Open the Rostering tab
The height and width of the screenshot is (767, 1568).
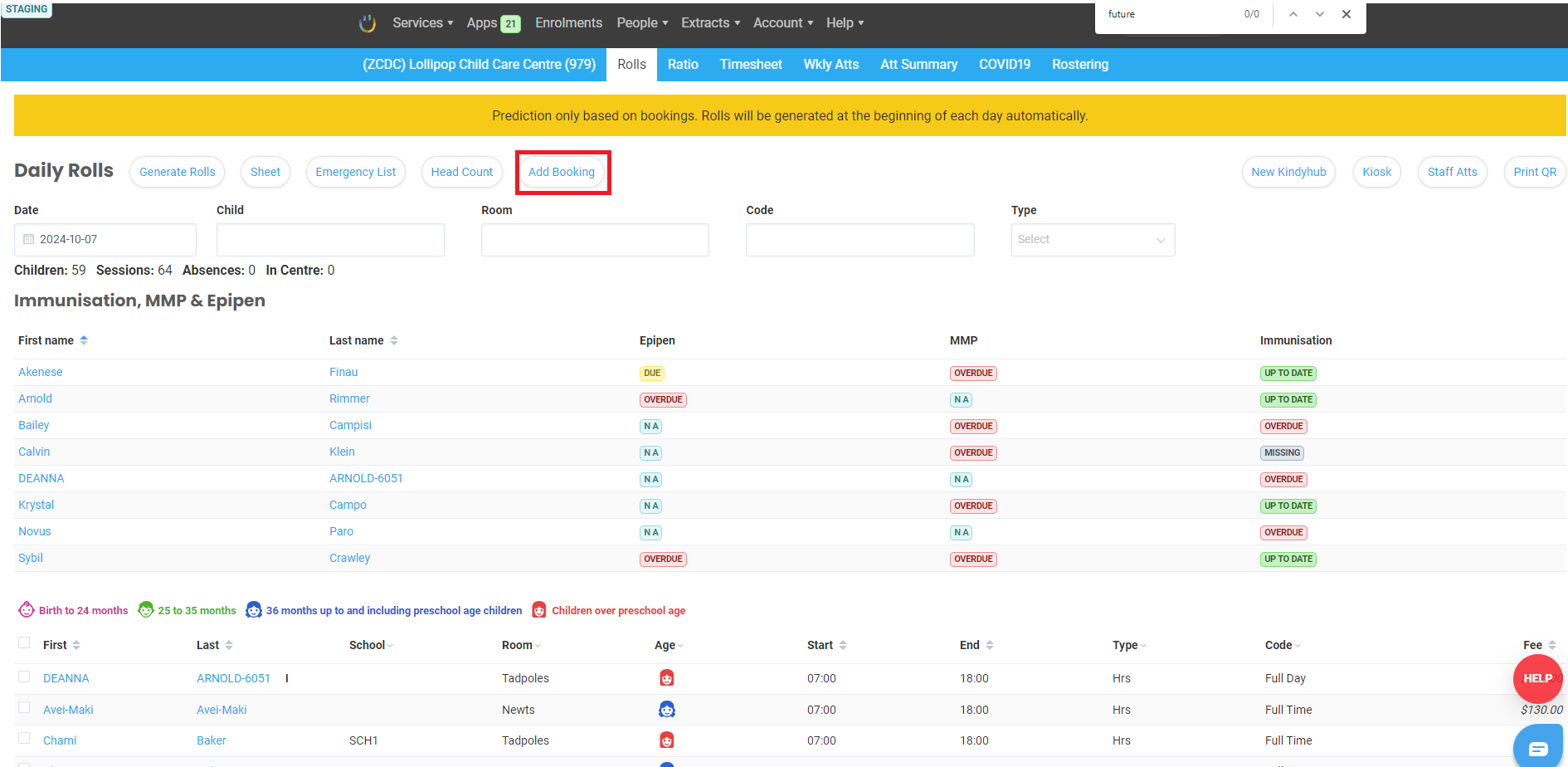click(x=1079, y=65)
